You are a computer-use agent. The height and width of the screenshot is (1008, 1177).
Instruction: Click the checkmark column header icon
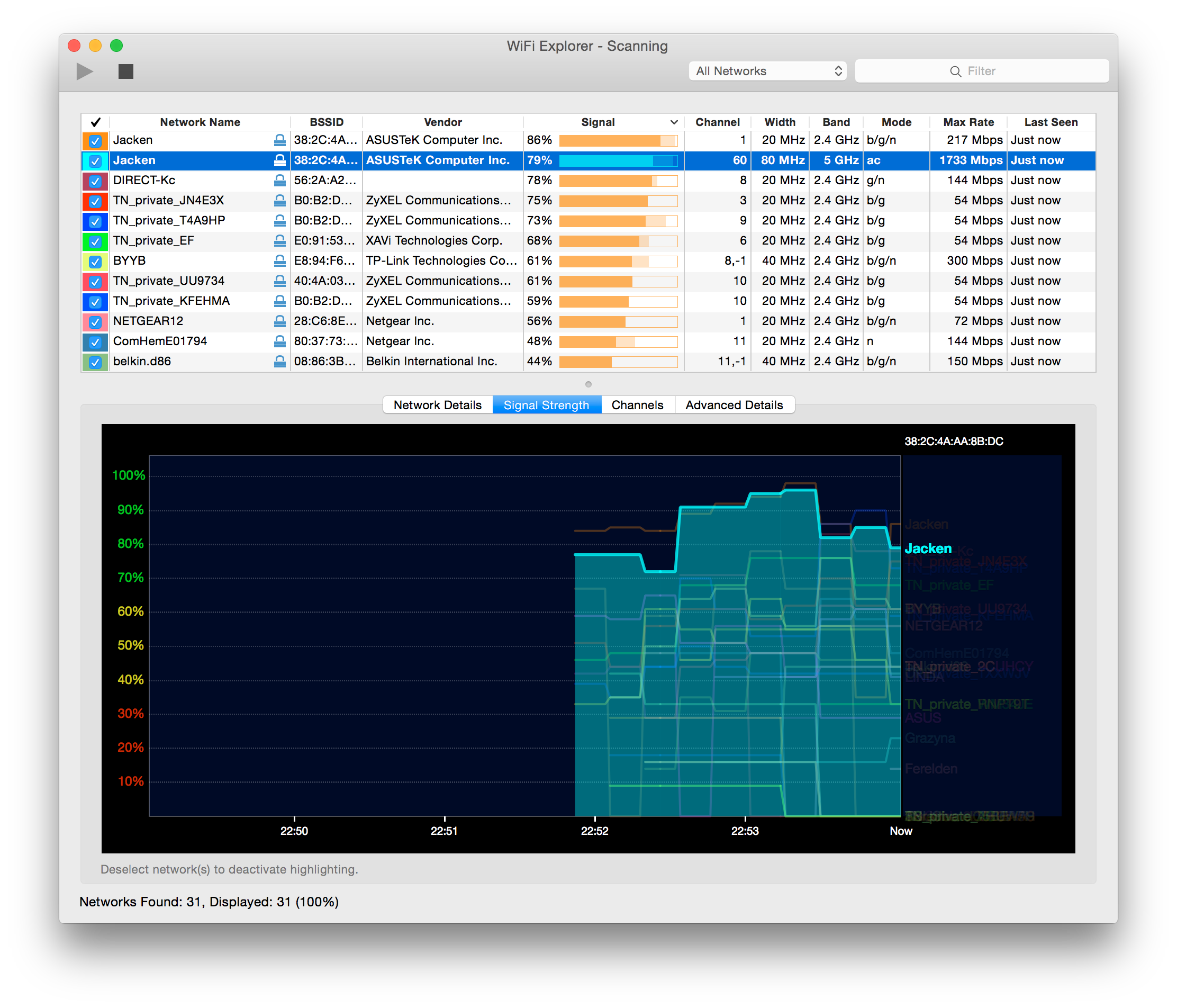pyautogui.click(x=95, y=122)
